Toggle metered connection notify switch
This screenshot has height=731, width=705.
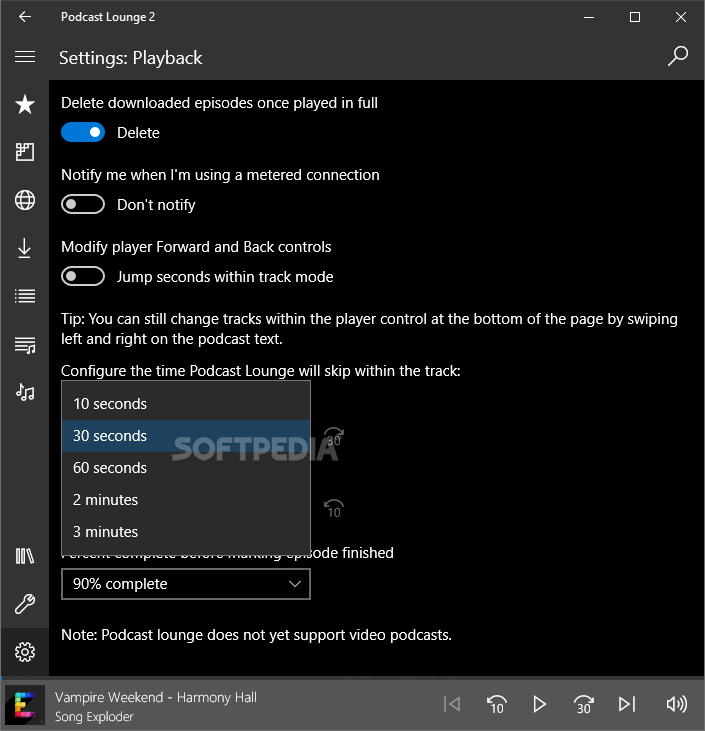83,204
